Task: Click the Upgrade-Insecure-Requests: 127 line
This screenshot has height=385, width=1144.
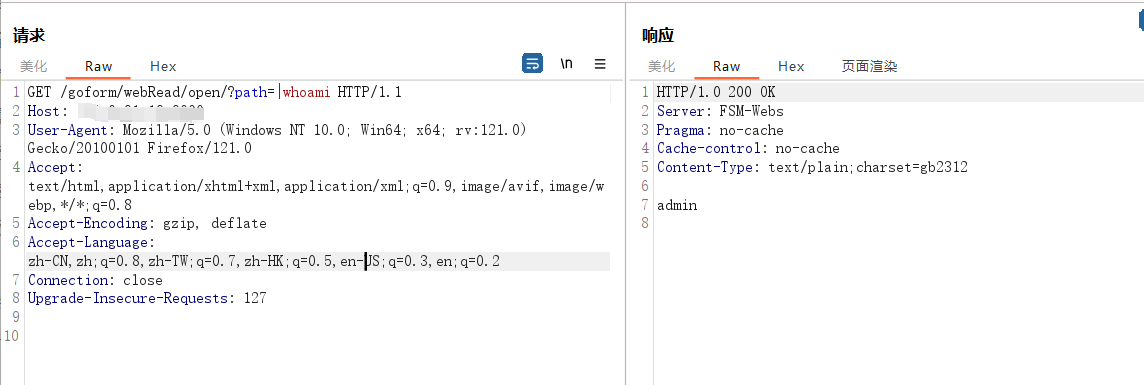Action: coord(147,298)
